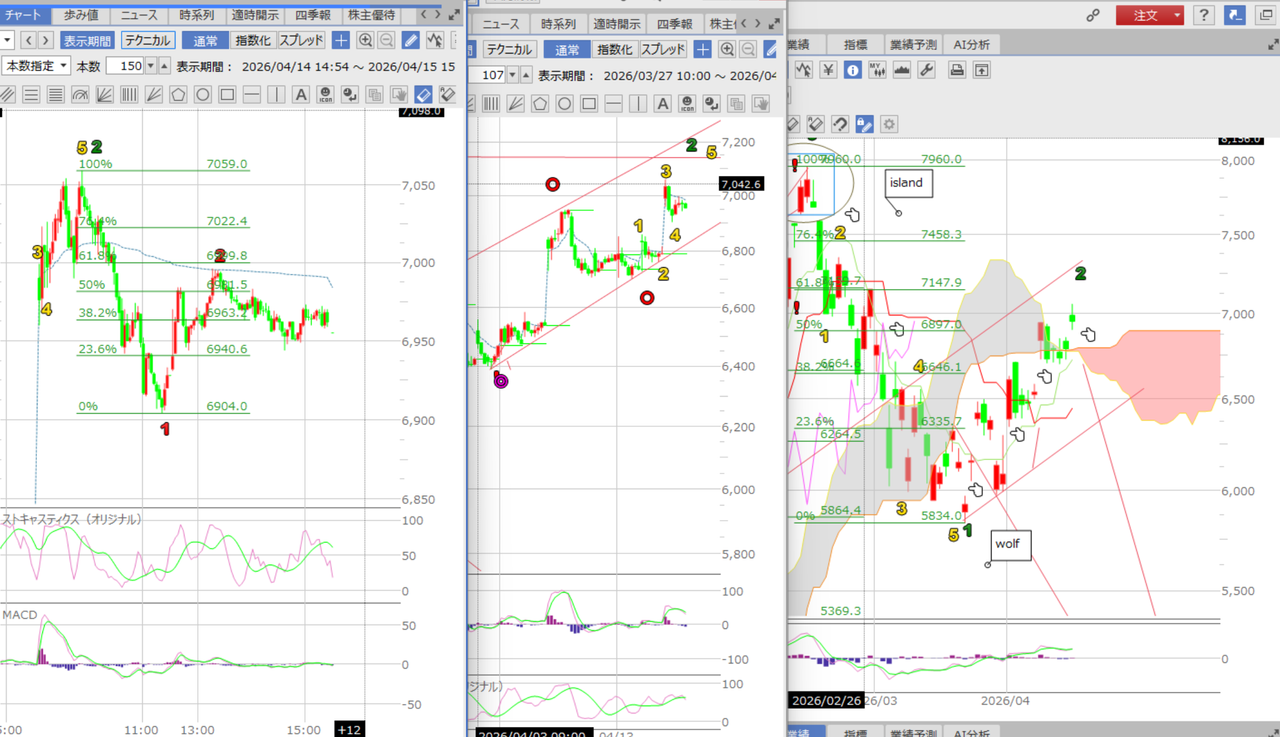The width and height of the screenshot is (1280, 737).
Task: Click the 7059.0 Fibonacci 100% level label
Action: tap(227, 164)
